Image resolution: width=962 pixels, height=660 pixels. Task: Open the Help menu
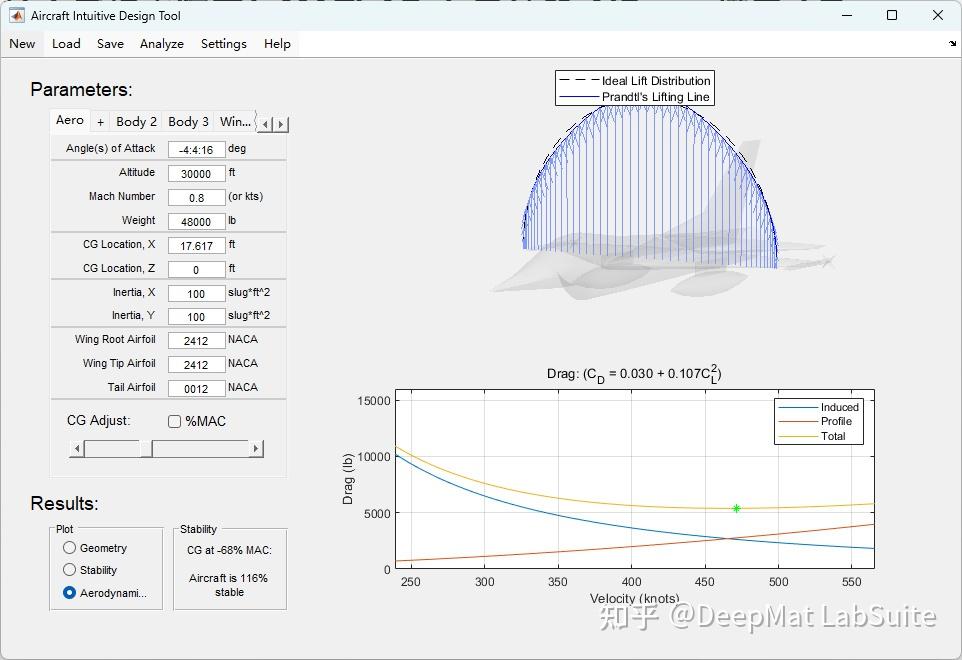277,44
